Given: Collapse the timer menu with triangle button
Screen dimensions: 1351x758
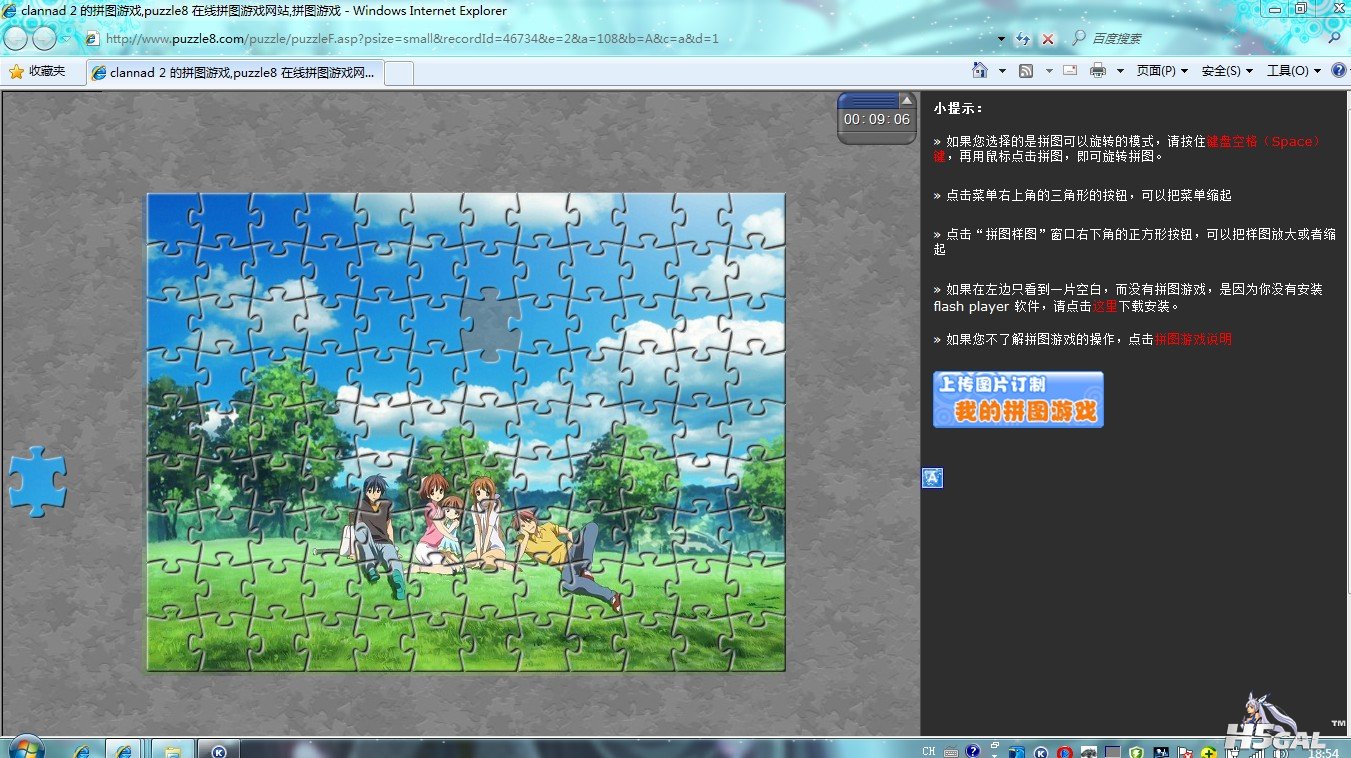Looking at the screenshot, I should coord(907,100).
